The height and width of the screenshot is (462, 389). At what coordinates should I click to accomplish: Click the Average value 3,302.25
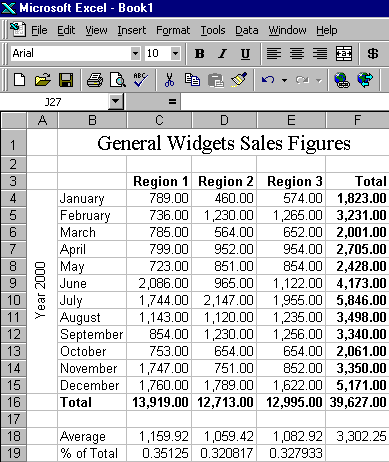point(357,436)
